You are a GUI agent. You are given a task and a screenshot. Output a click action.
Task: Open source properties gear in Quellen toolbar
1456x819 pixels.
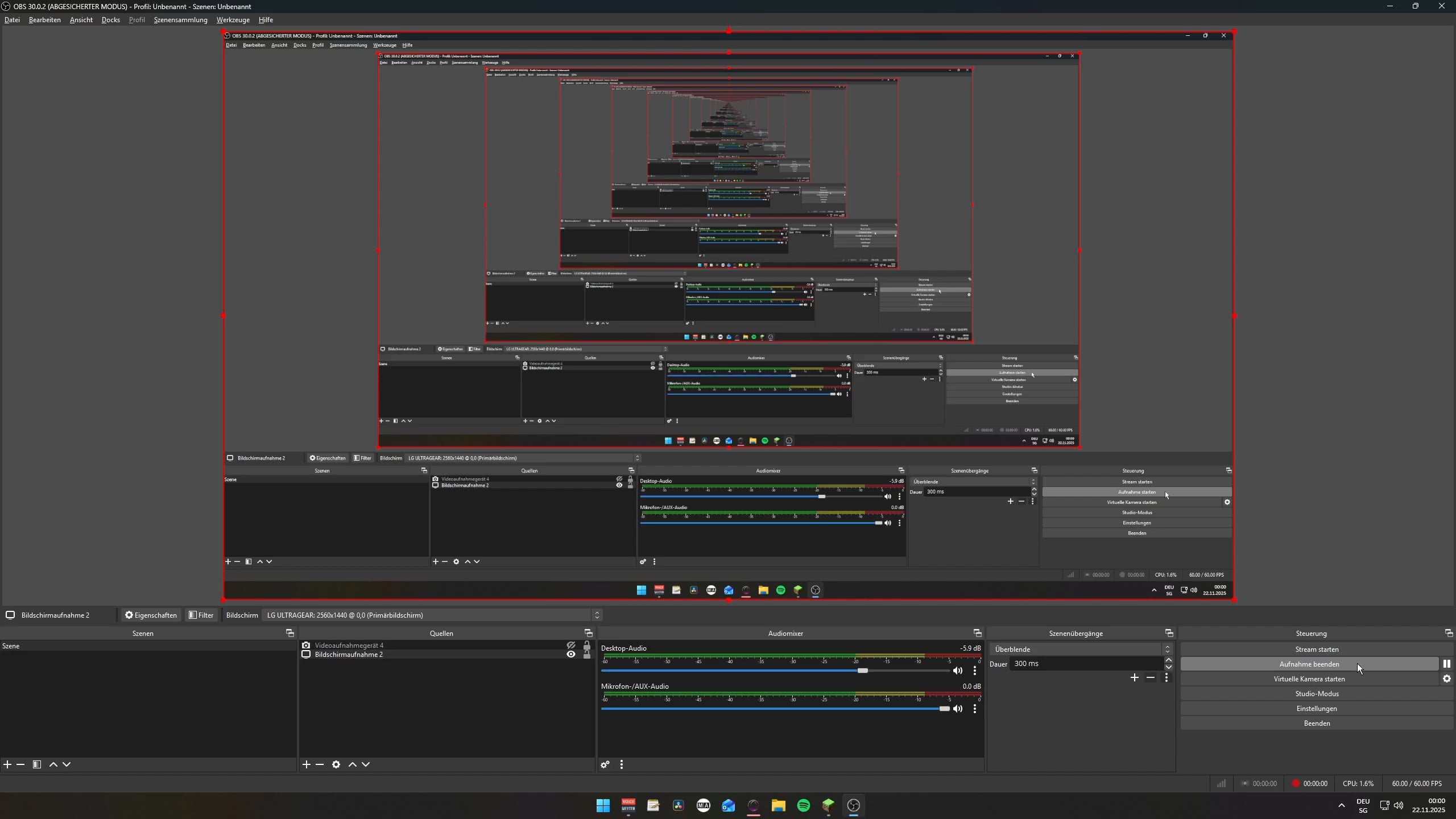(x=336, y=764)
